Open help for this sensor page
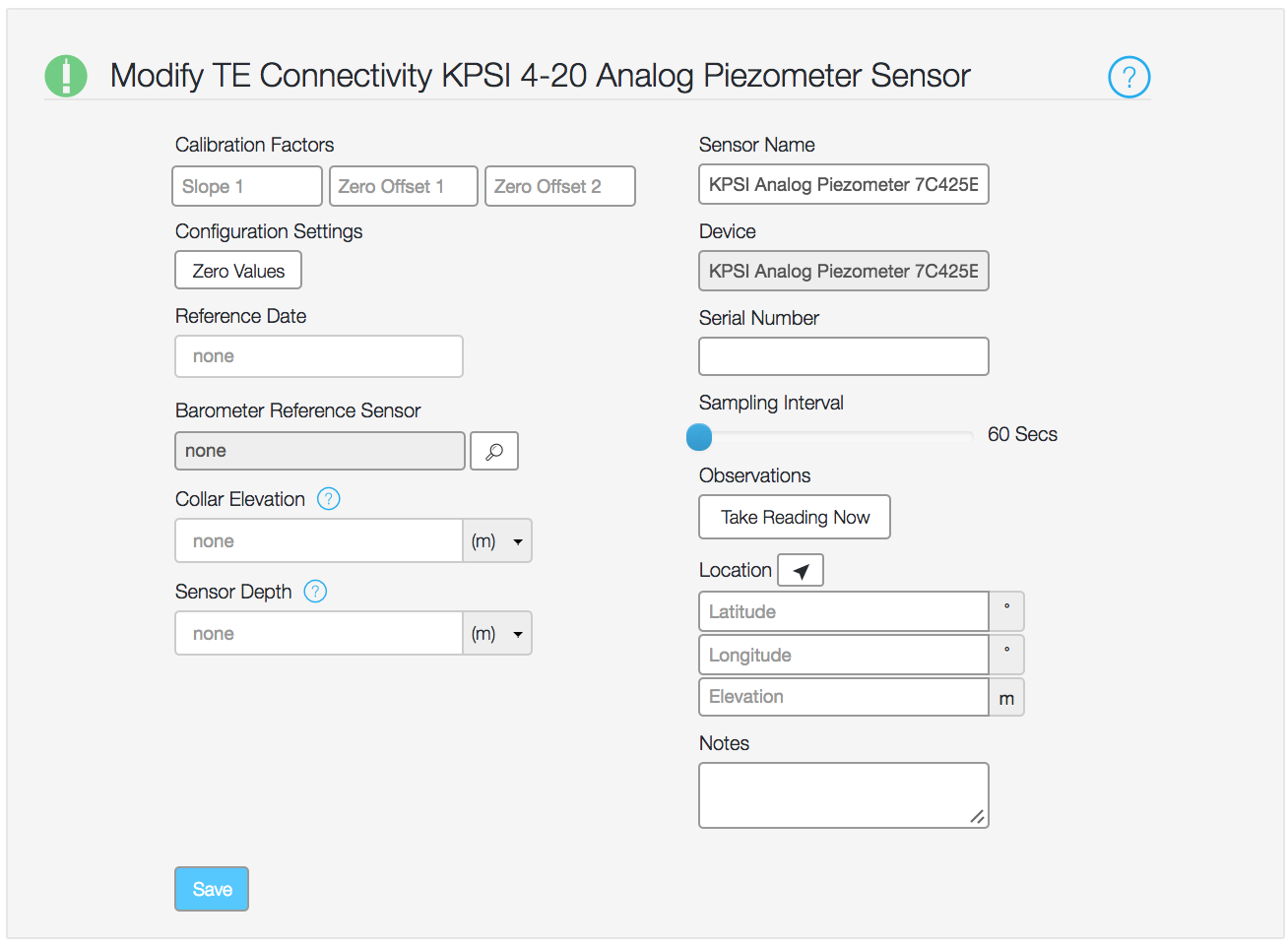This screenshot has width=1288, height=945. tap(1128, 77)
